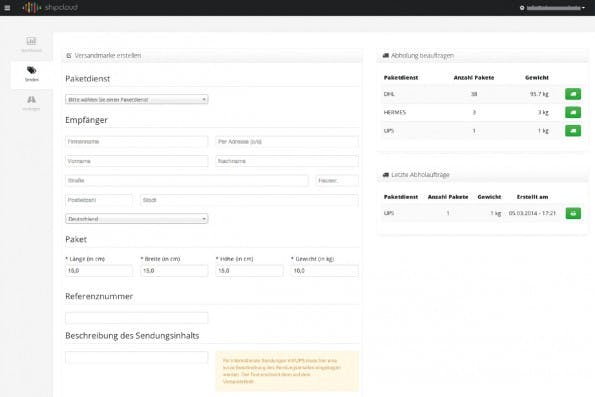Click the Breite (in cm) field
The image size is (595, 397).
click(174, 271)
